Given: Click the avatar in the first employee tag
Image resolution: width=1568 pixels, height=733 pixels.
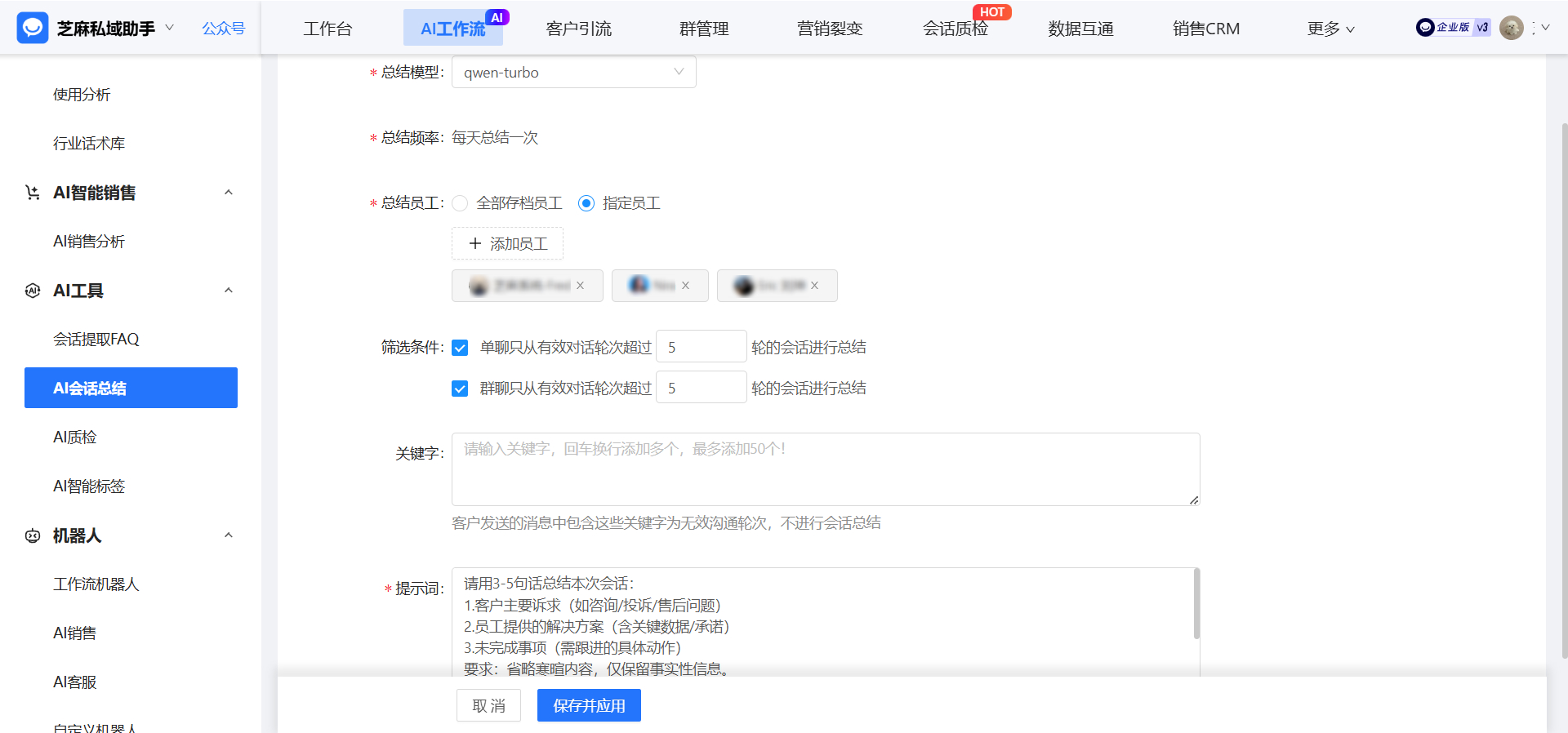Looking at the screenshot, I should [x=479, y=286].
